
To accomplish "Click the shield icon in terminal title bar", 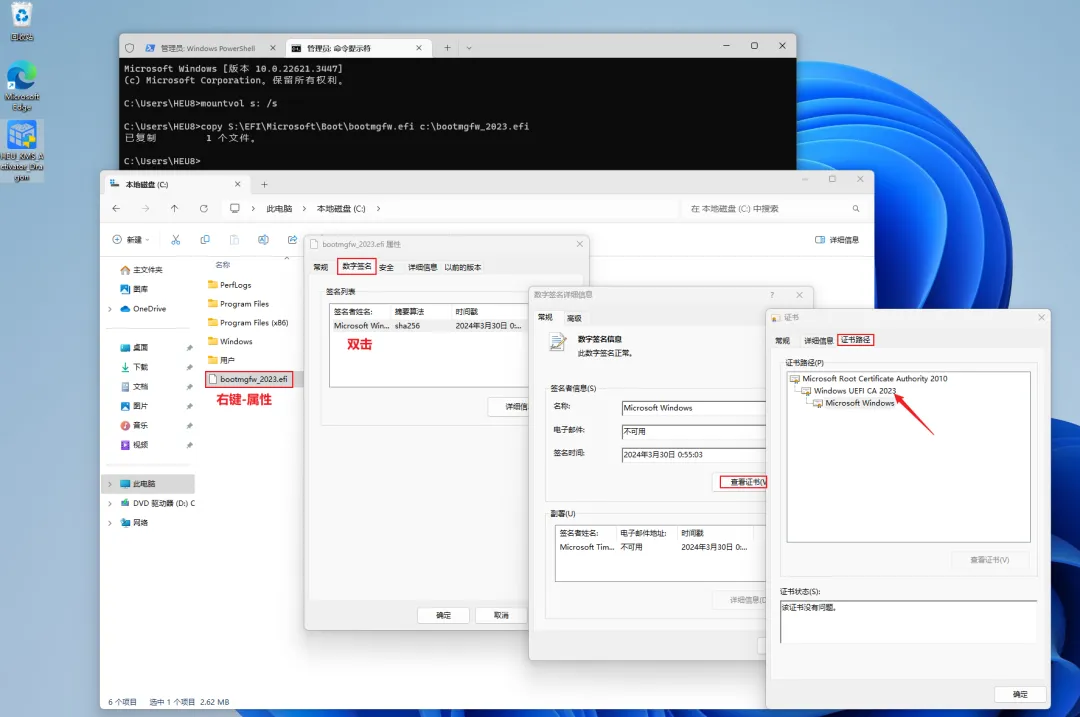I will tap(129, 48).
